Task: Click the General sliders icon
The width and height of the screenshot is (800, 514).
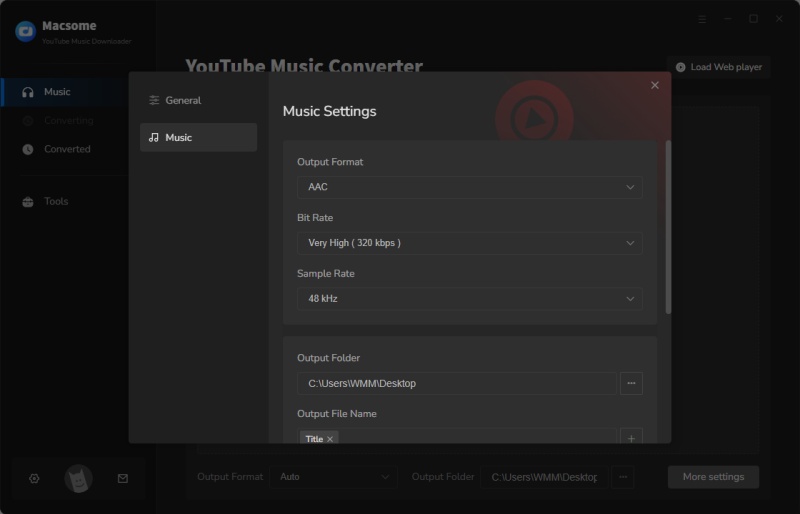Action: pyautogui.click(x=154, y=101)
